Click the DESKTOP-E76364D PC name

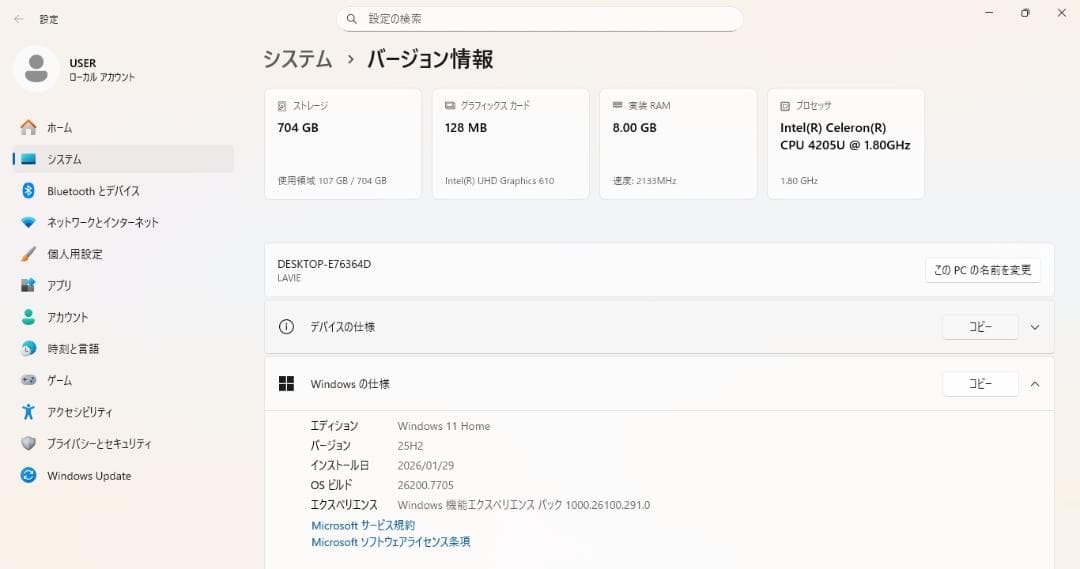[x=324, y=264]
